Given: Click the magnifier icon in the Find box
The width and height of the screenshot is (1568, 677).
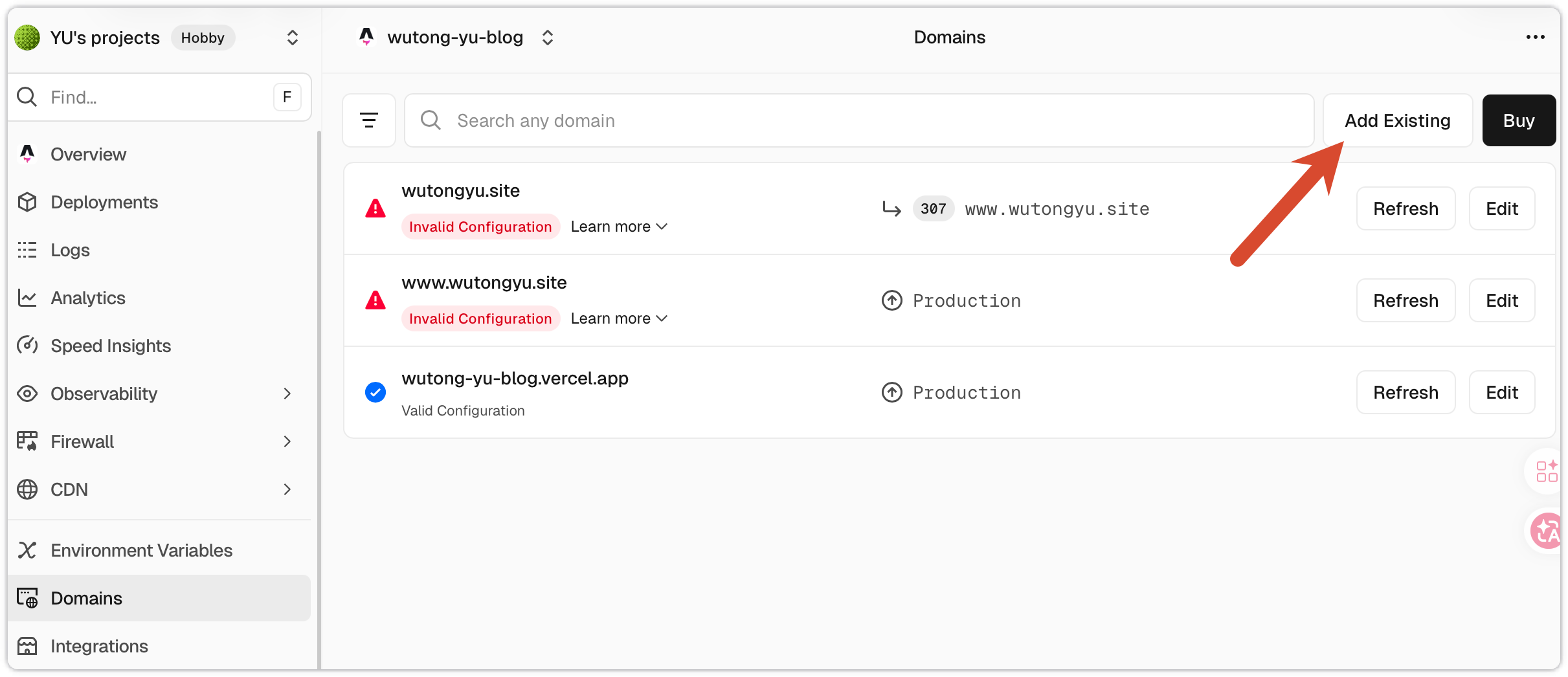Looking at the screenshot, I should pyautogui.click(x=27, y=97).
